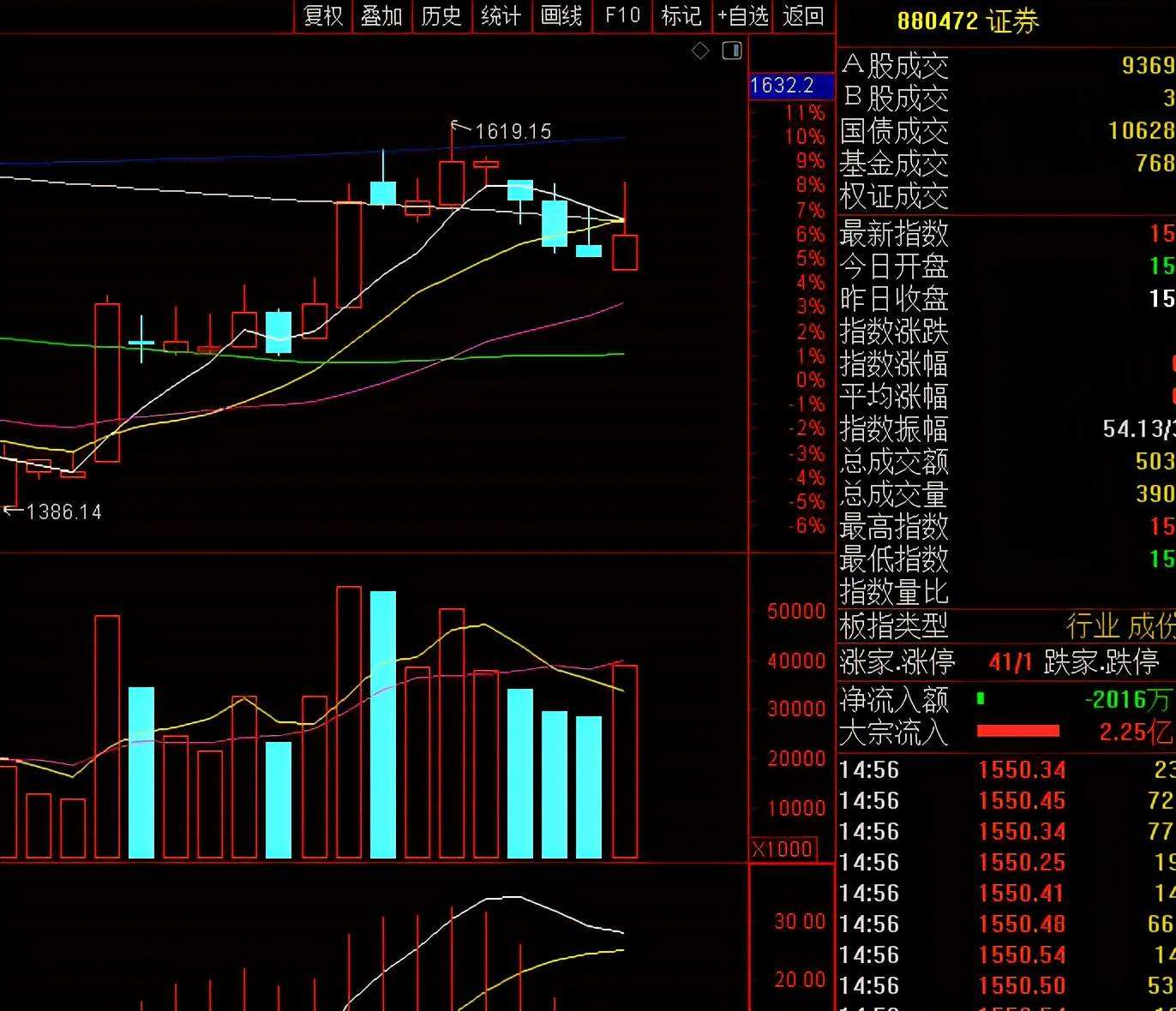Toggle the side panel layout icon
The width and height of the screenshot is (1176, 1011).
(x=732, y=51)
